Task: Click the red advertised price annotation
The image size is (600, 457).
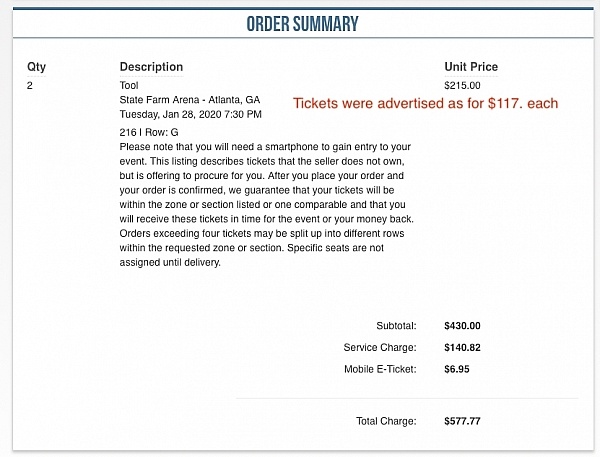Action: coord(424,104)
